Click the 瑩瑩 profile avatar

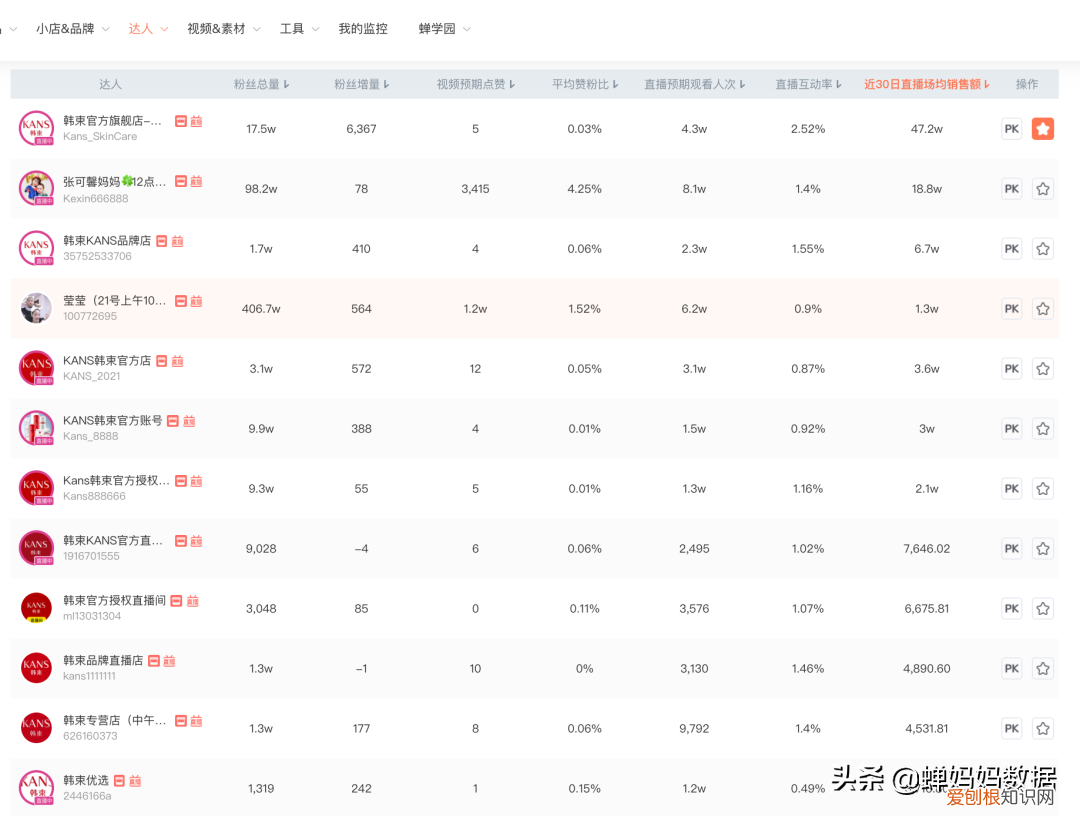tap(36, 308)
